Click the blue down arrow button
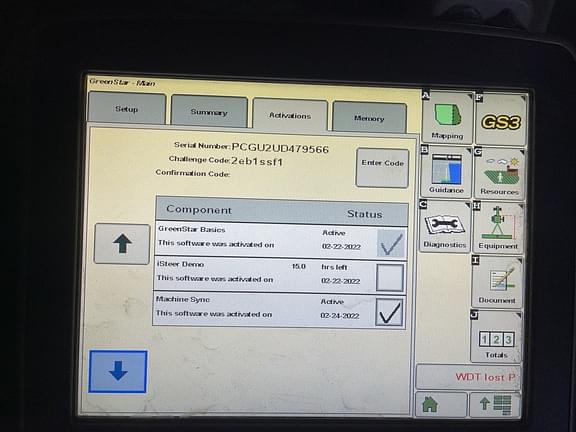Image resolution: width=576 pixels, height=432 pixels. (118, 371)
